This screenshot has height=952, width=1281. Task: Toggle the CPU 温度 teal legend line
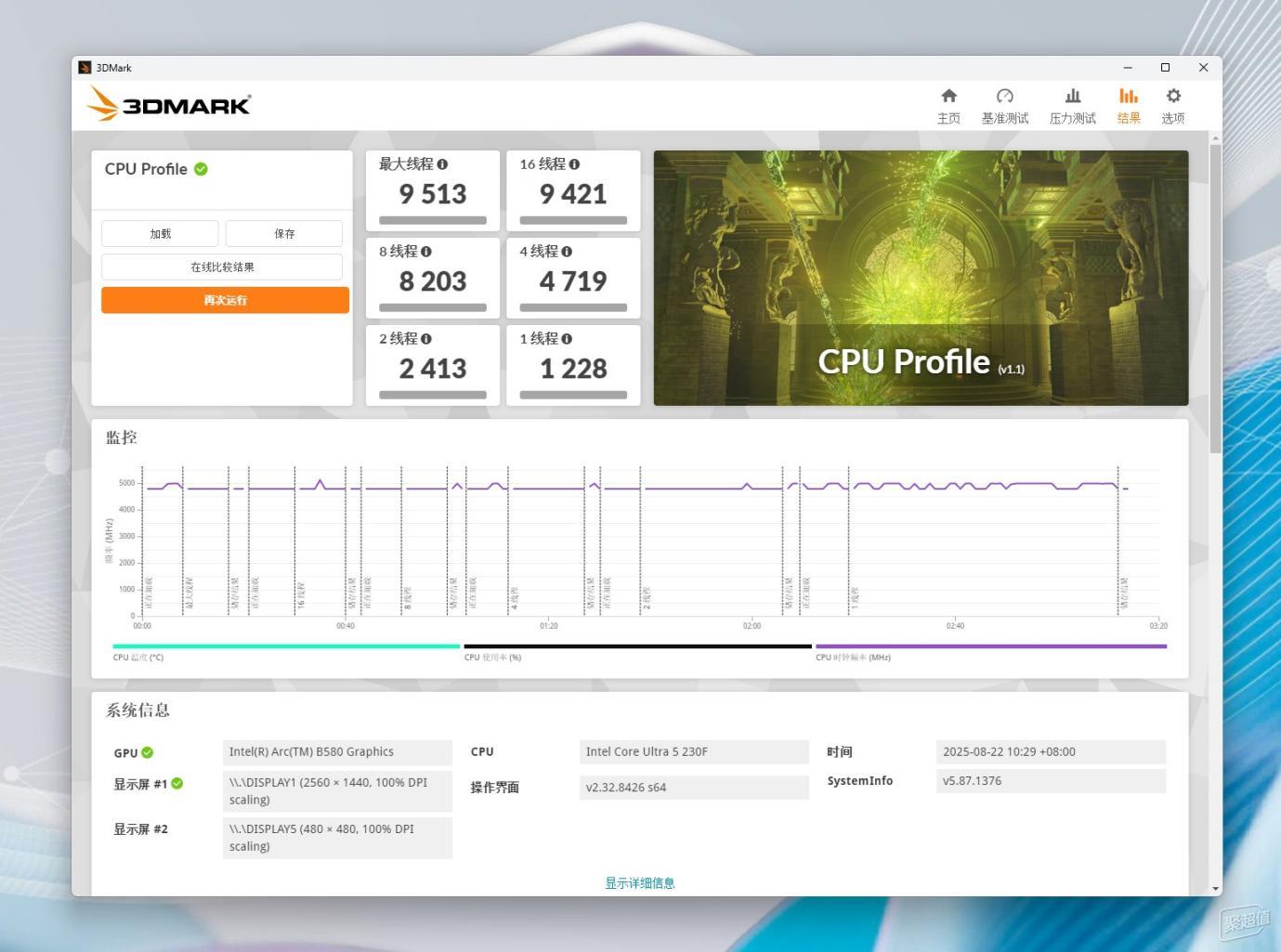[286, 646]
